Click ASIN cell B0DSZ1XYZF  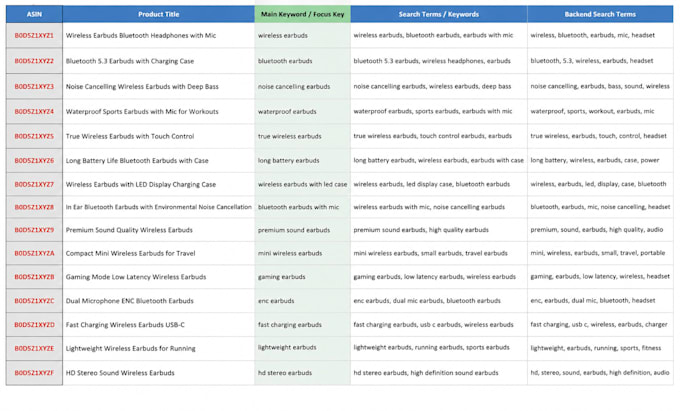(x=34, y=372)
